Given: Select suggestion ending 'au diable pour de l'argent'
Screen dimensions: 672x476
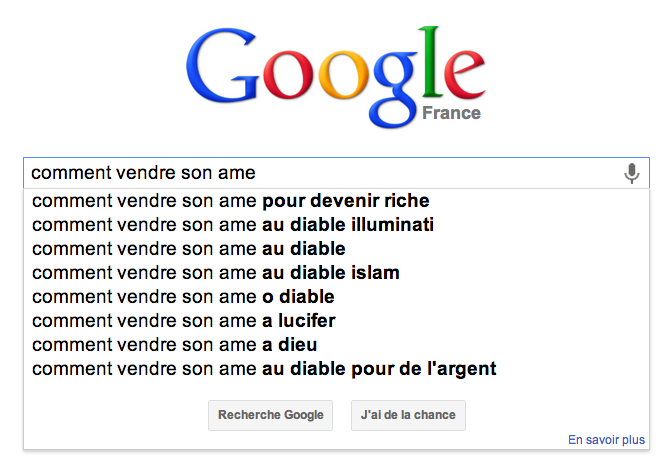Looking at the screenshot, I should (336, 368).
